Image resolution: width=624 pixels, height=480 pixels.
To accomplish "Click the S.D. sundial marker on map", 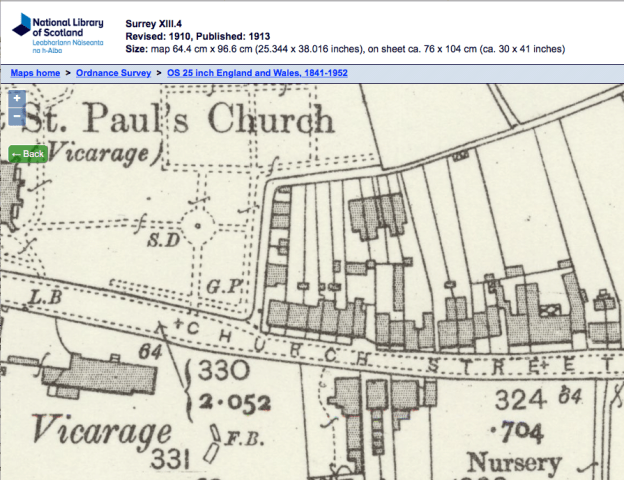I will (162, 241).
